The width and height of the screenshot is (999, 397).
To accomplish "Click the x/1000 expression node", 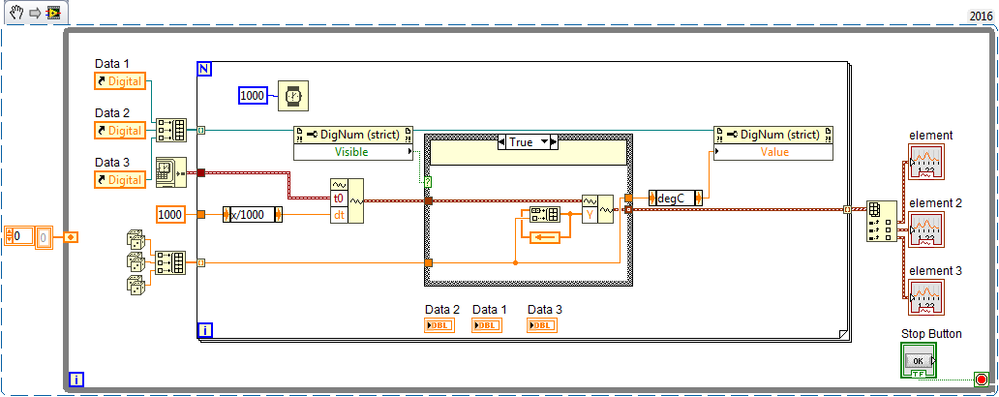I will [x=253, y=215].
